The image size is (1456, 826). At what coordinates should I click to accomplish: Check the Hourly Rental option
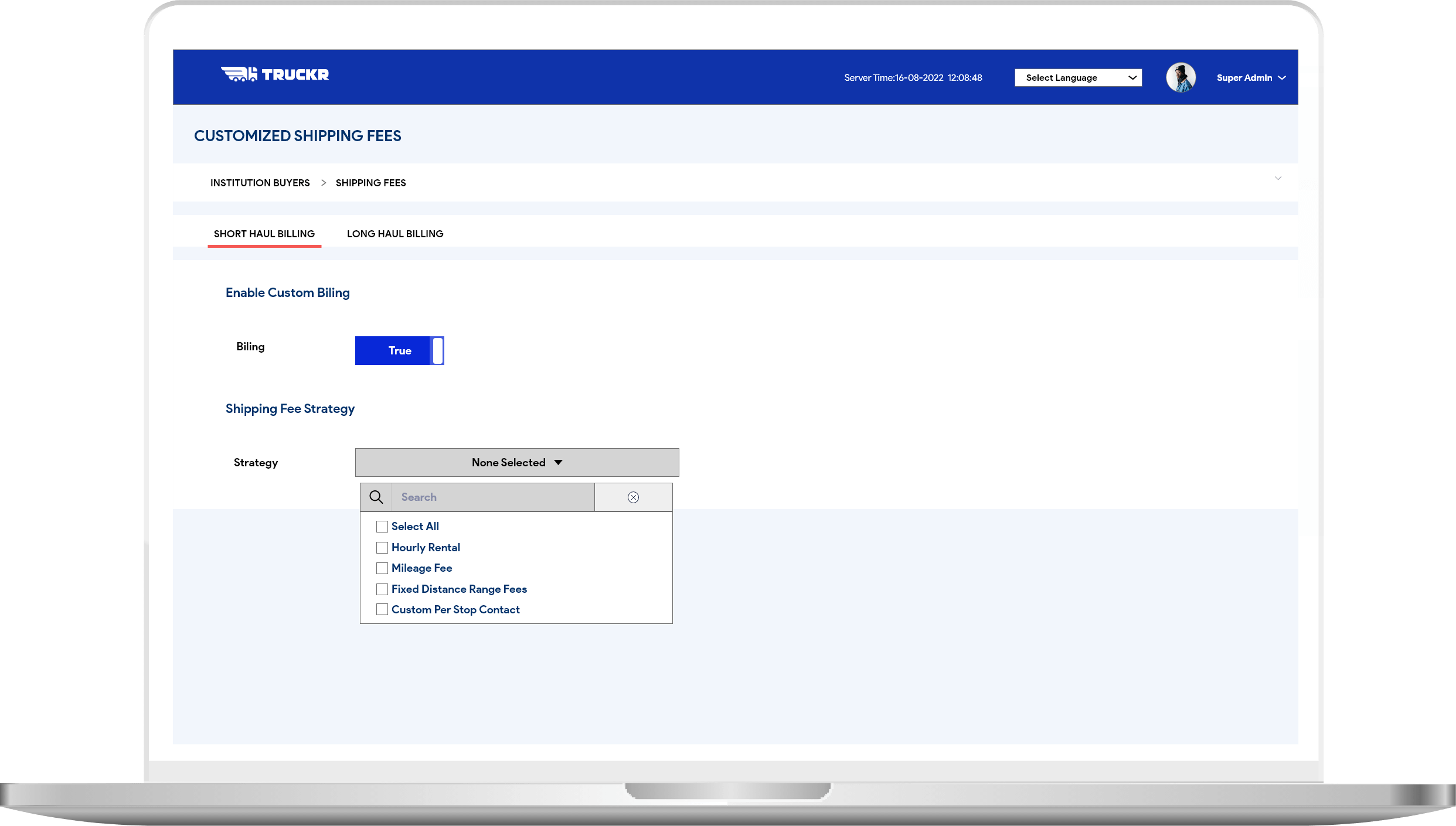pos(382,548)
